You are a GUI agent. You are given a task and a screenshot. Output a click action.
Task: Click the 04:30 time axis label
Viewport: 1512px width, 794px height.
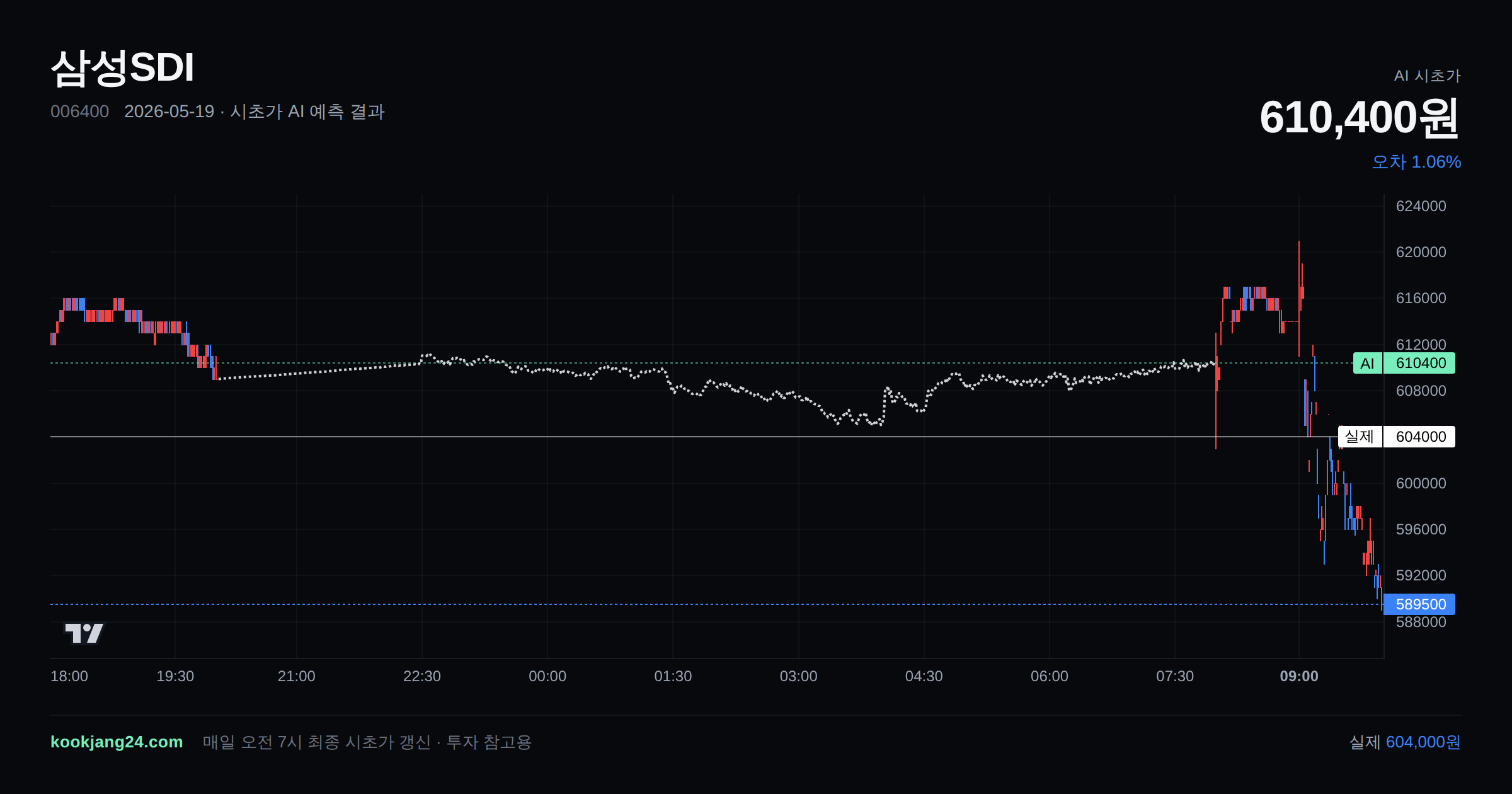coord(924,676)
